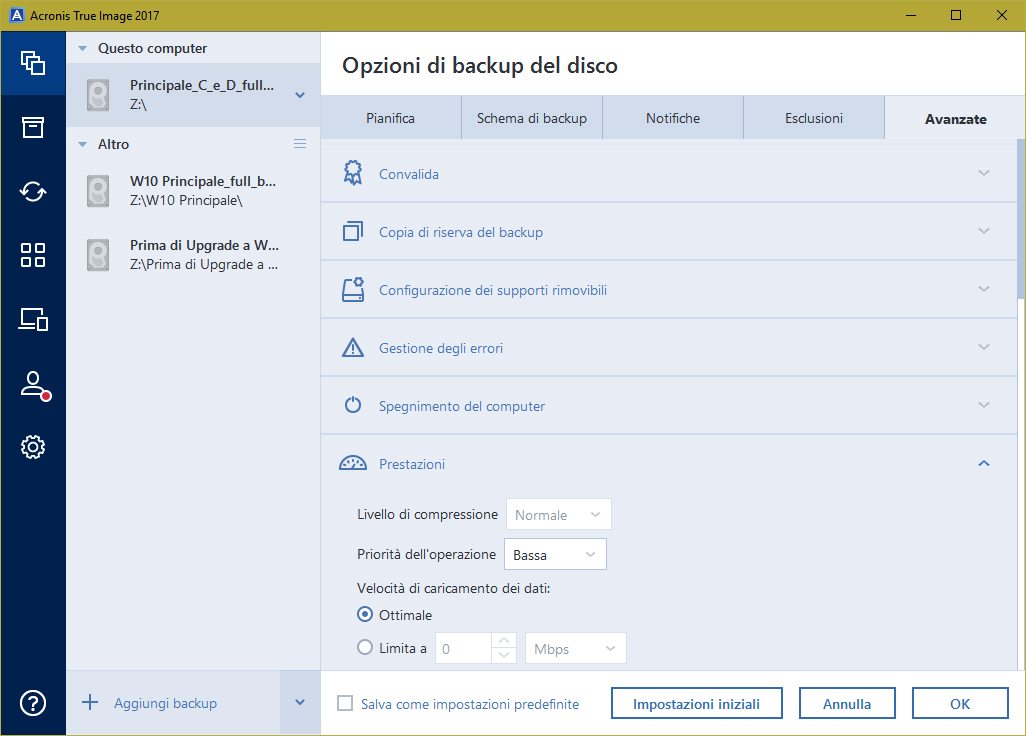Open the Account icon in sidebar
The image size is (1026, 736).
(33, 384)
